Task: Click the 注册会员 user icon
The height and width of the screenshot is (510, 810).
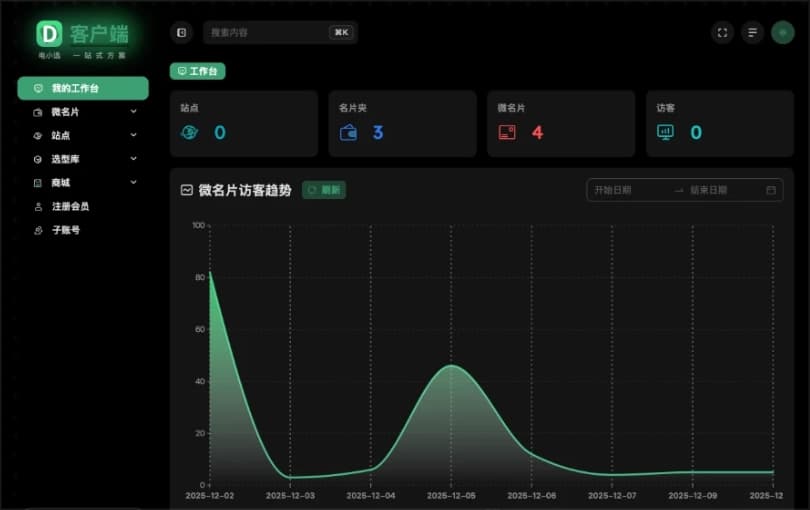Action: point(38,207)
